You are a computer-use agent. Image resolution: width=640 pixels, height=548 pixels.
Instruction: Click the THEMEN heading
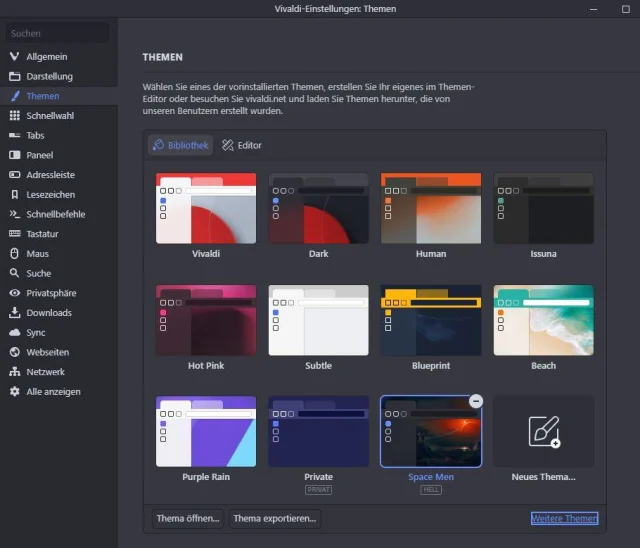coord(162,57)
